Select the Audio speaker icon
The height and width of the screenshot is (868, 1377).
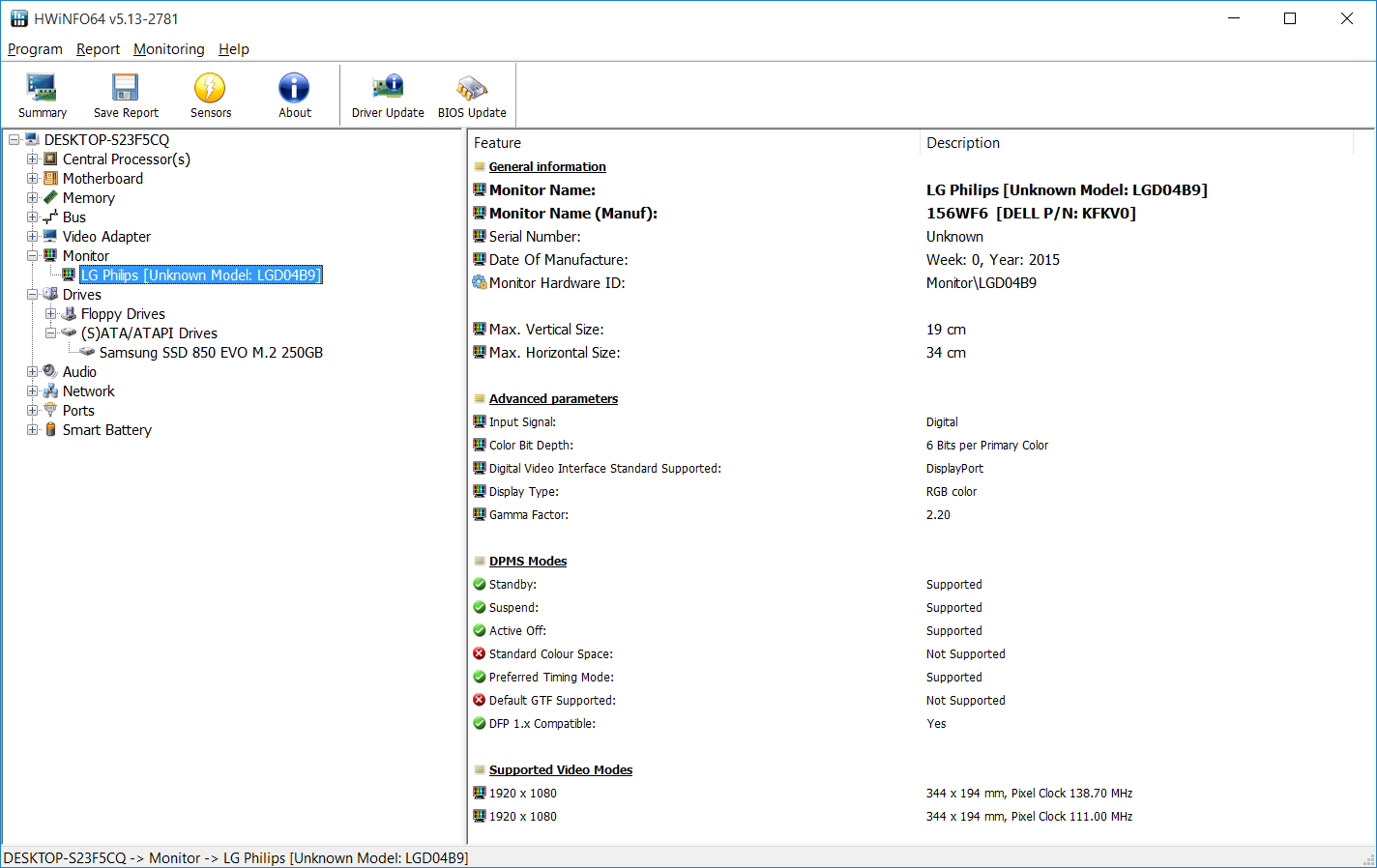coord(51,371)
